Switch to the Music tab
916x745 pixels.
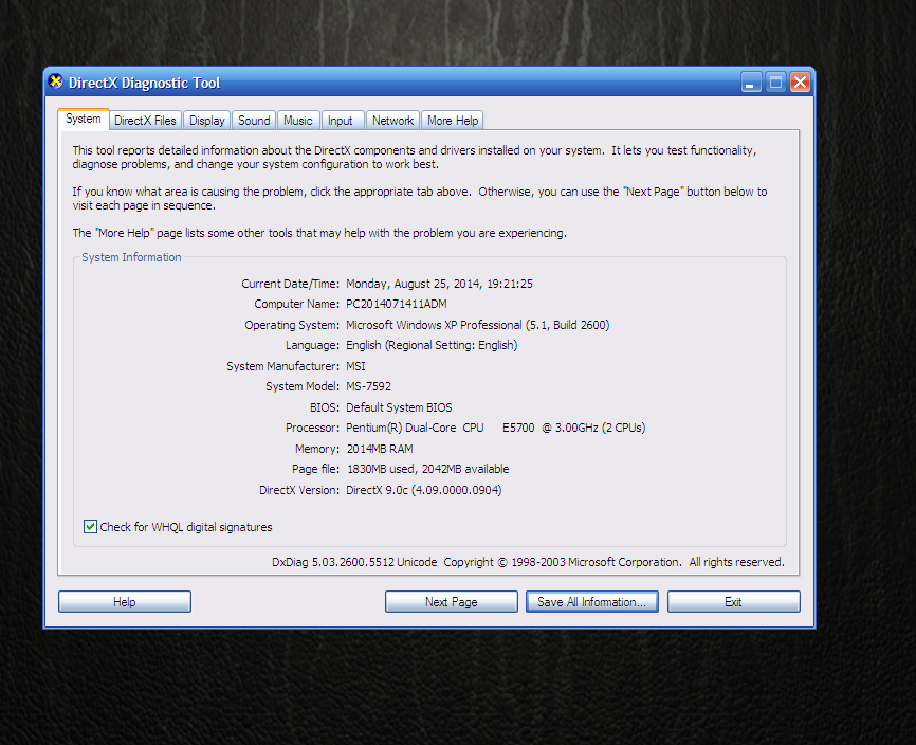298,121
